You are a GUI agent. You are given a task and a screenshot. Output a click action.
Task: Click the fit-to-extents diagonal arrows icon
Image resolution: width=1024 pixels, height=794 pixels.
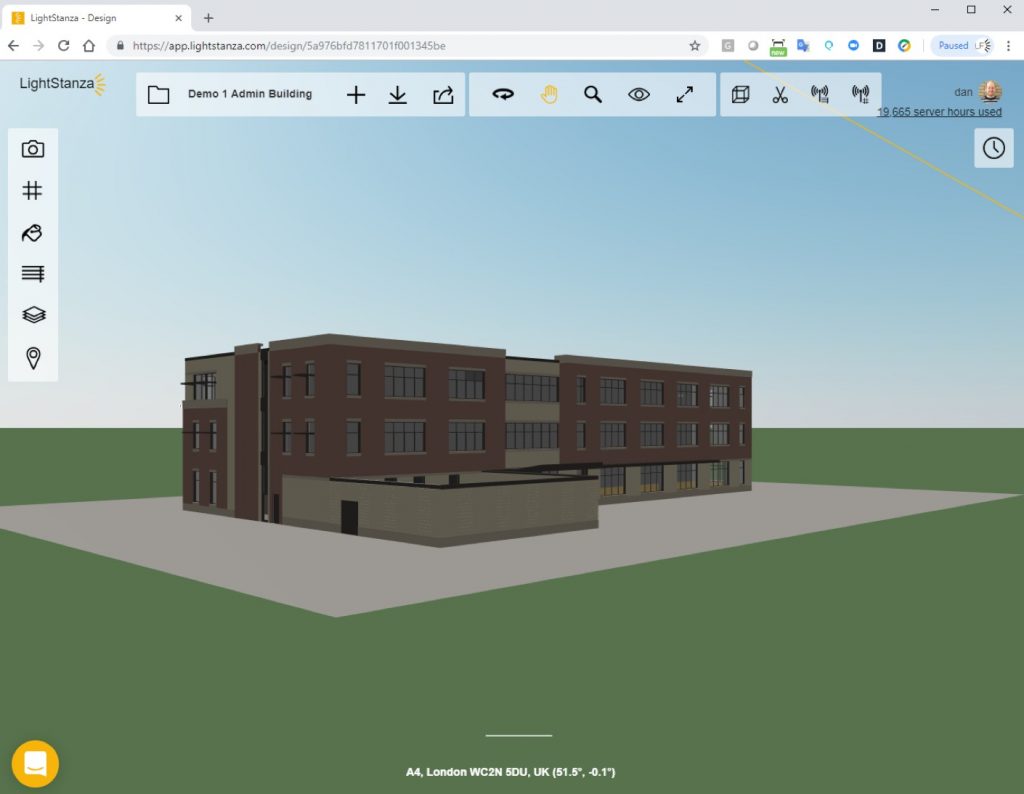tap(685, 95)
